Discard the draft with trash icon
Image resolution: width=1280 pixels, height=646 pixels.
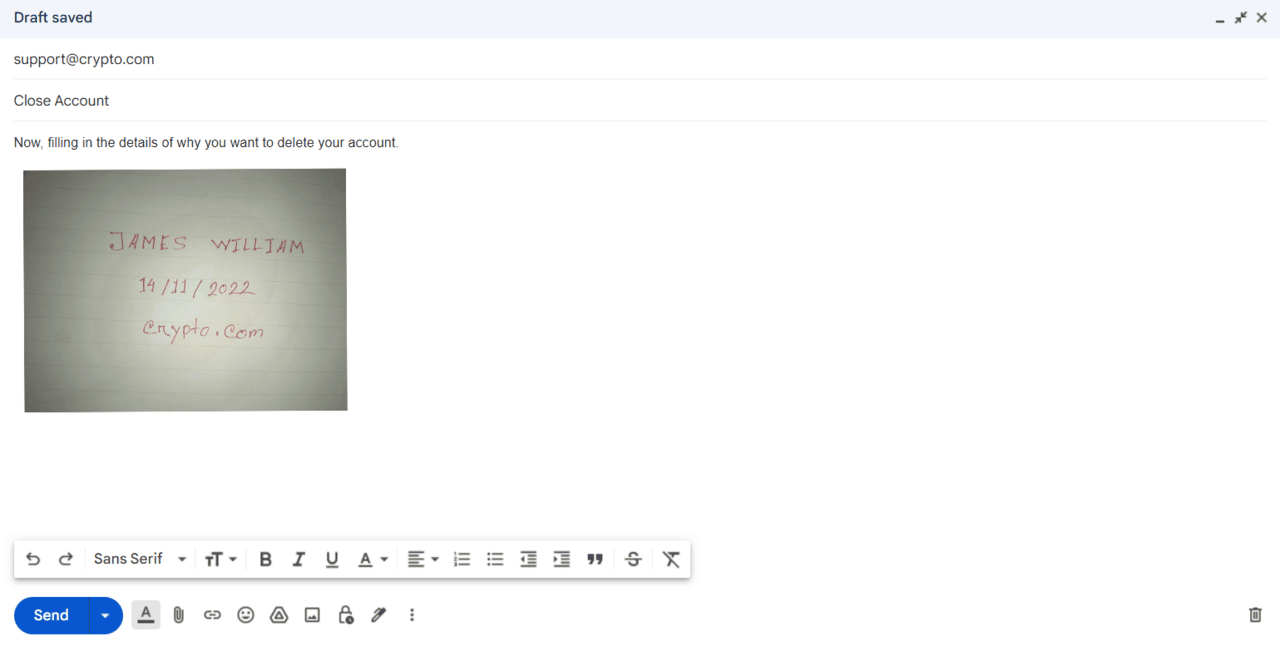pyautogui.click(x=1255, y=615)
